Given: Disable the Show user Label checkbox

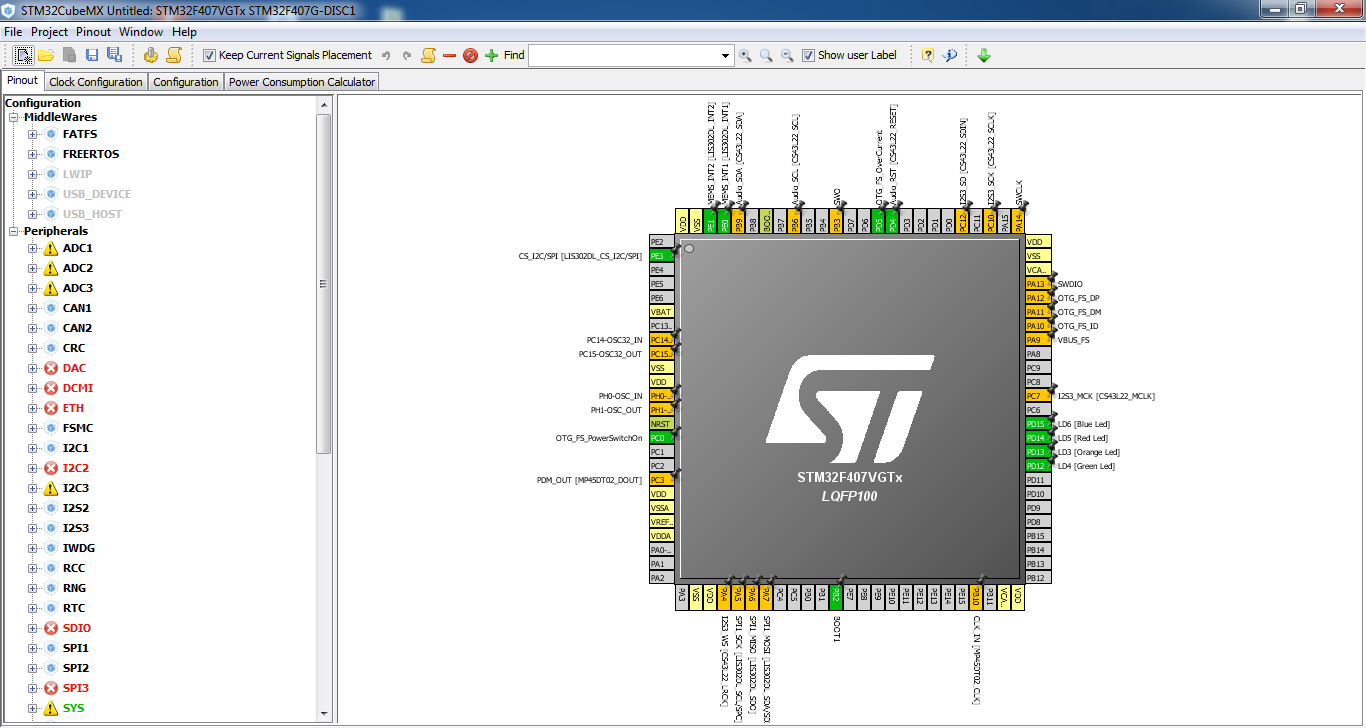Looking at the screenshot, I should tap(809, 55).
